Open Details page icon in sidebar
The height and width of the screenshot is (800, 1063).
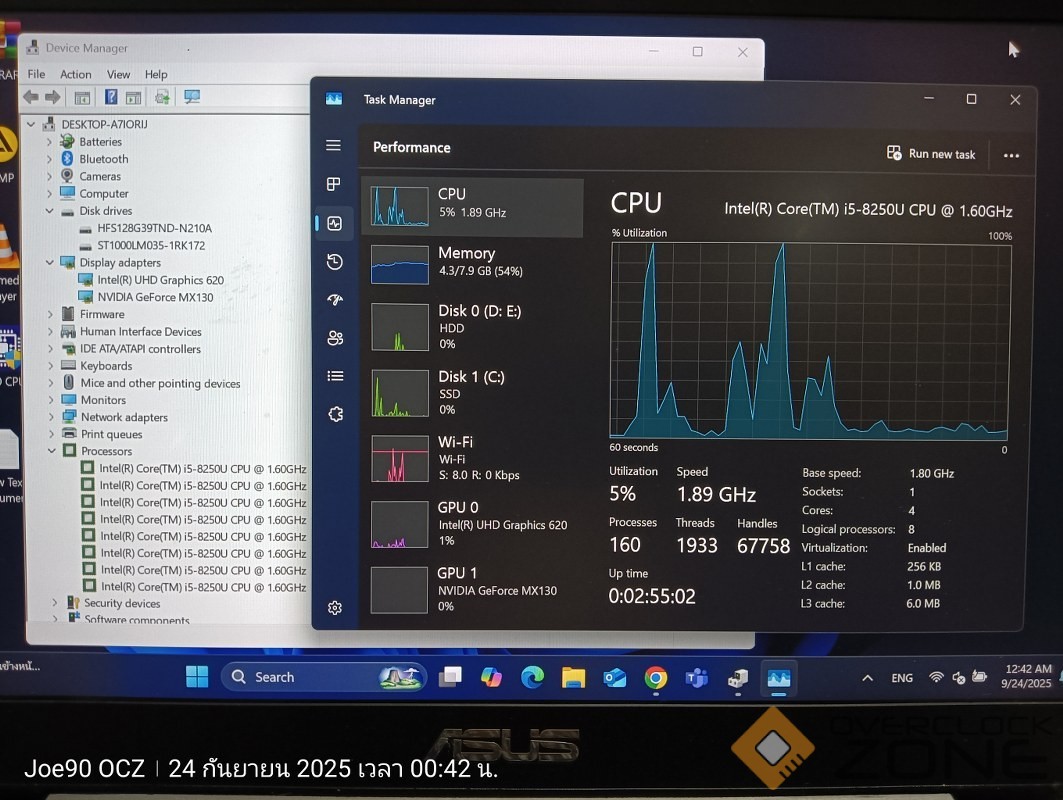coord(335,376)
